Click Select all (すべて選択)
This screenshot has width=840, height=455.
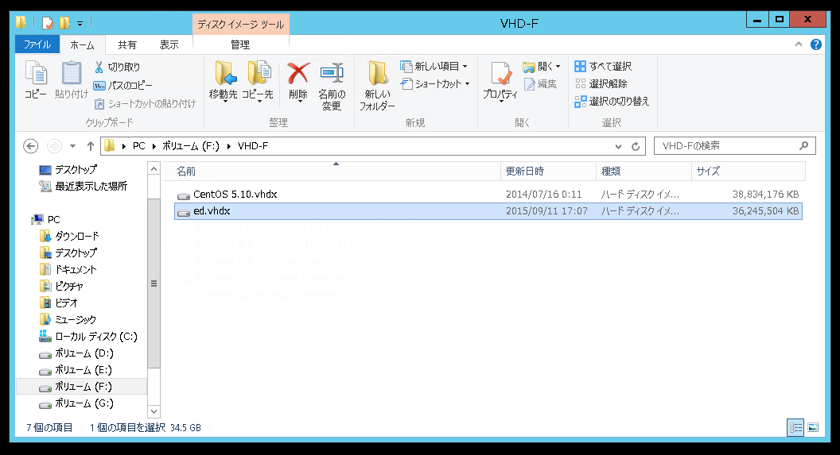(x=603, y=66)
